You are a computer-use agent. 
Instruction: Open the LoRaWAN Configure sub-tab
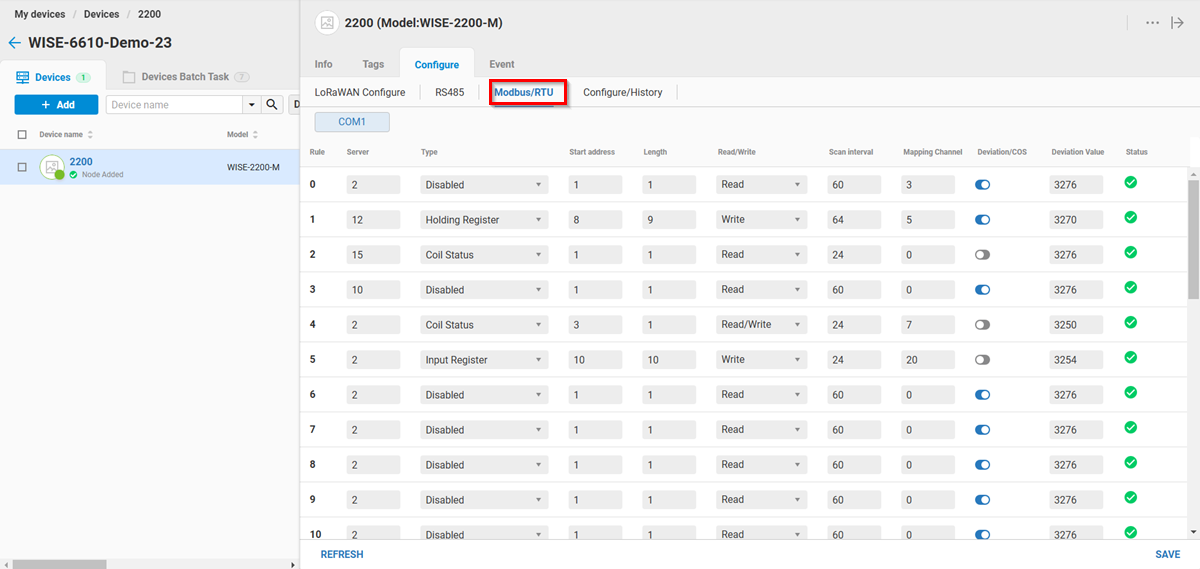coord(360,92)
